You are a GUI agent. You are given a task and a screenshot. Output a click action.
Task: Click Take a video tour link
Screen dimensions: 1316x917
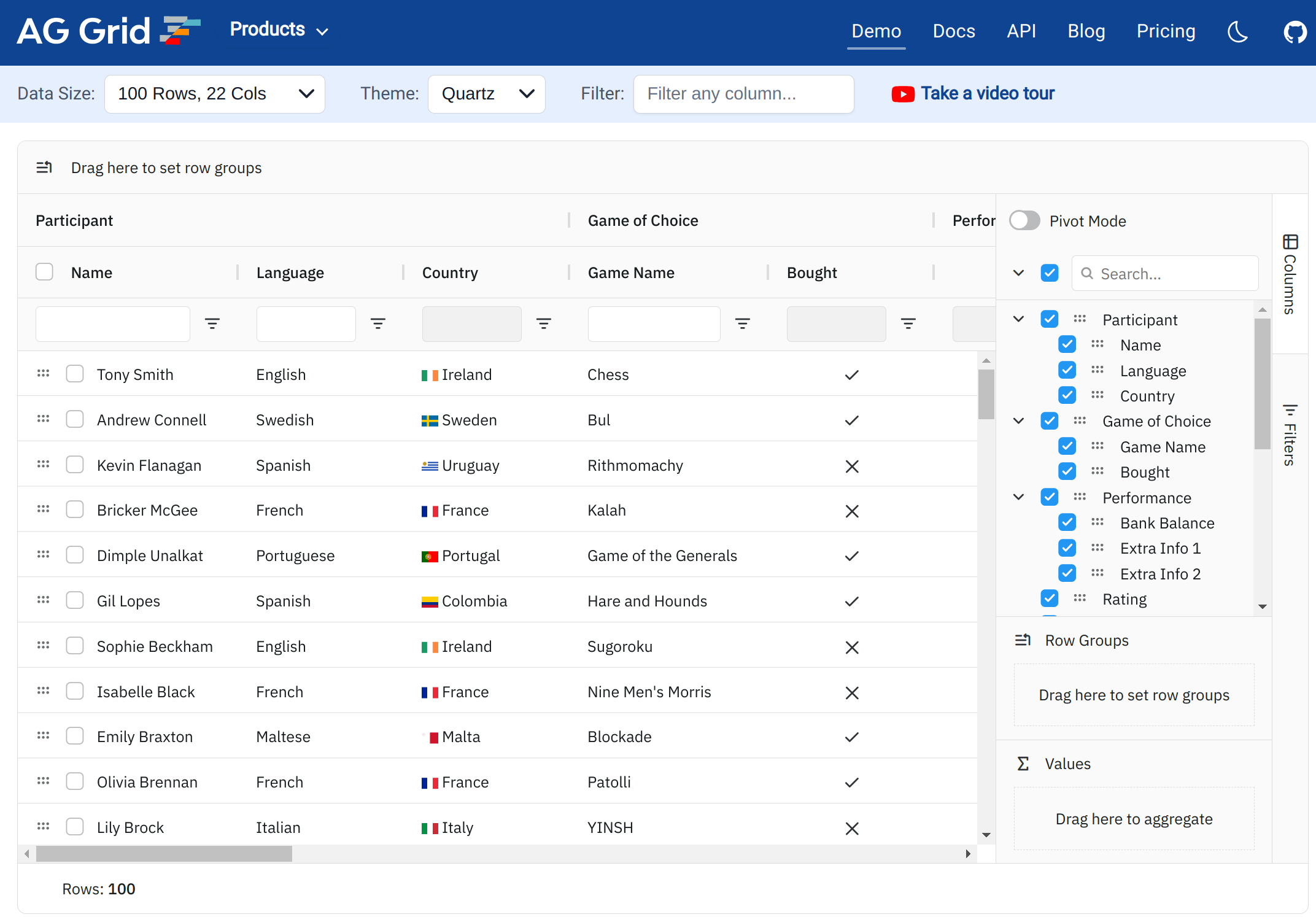click(988, 93)
